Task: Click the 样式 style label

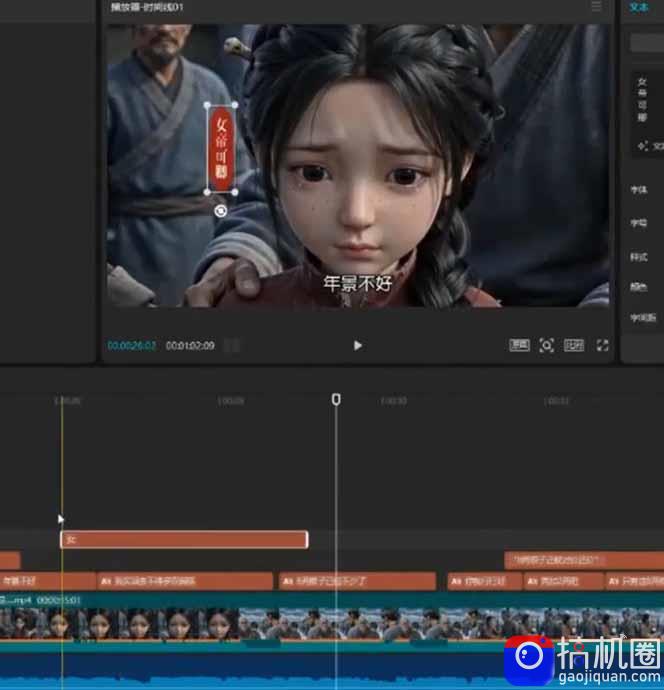Action: [638, 257]
